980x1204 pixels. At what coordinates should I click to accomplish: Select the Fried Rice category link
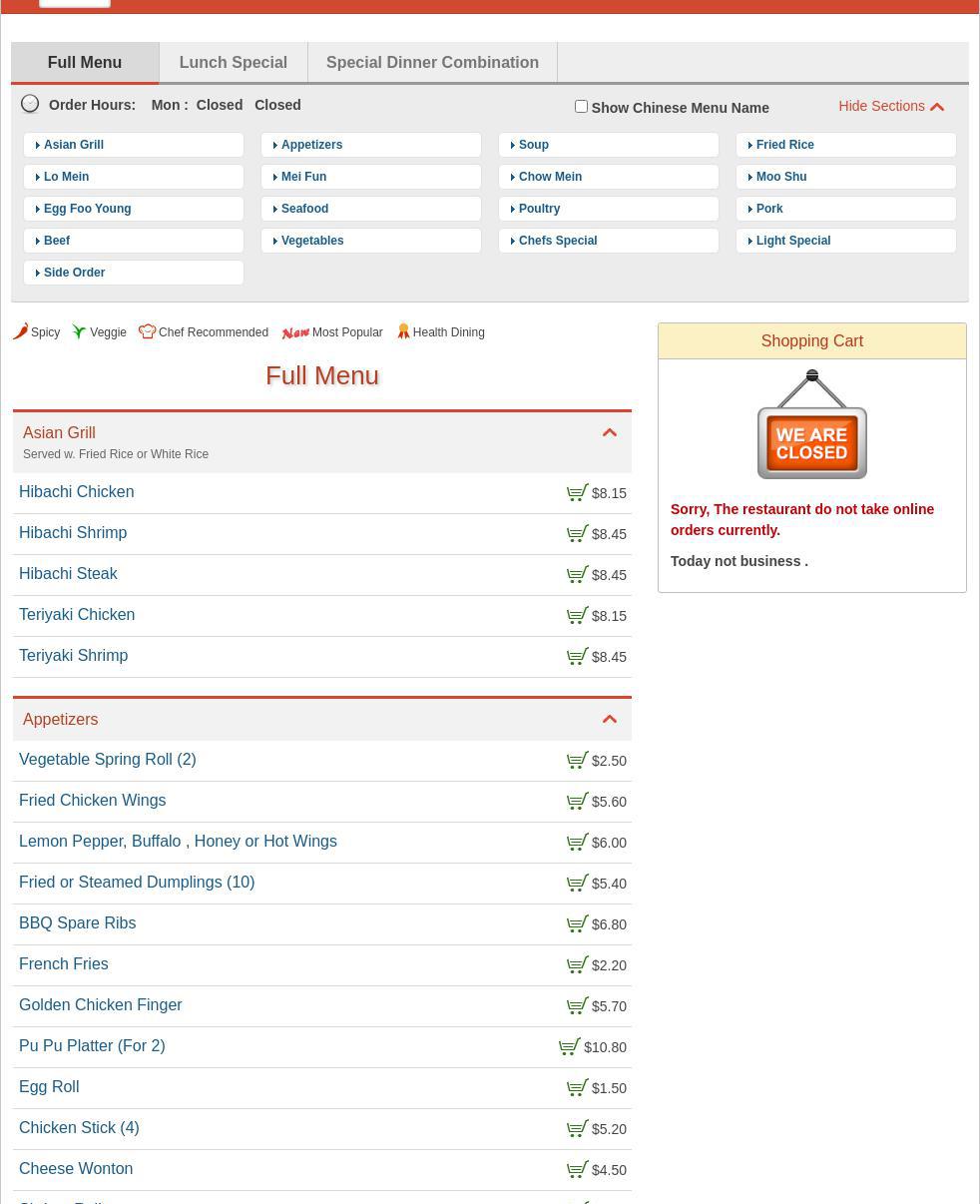pos(784,145)
